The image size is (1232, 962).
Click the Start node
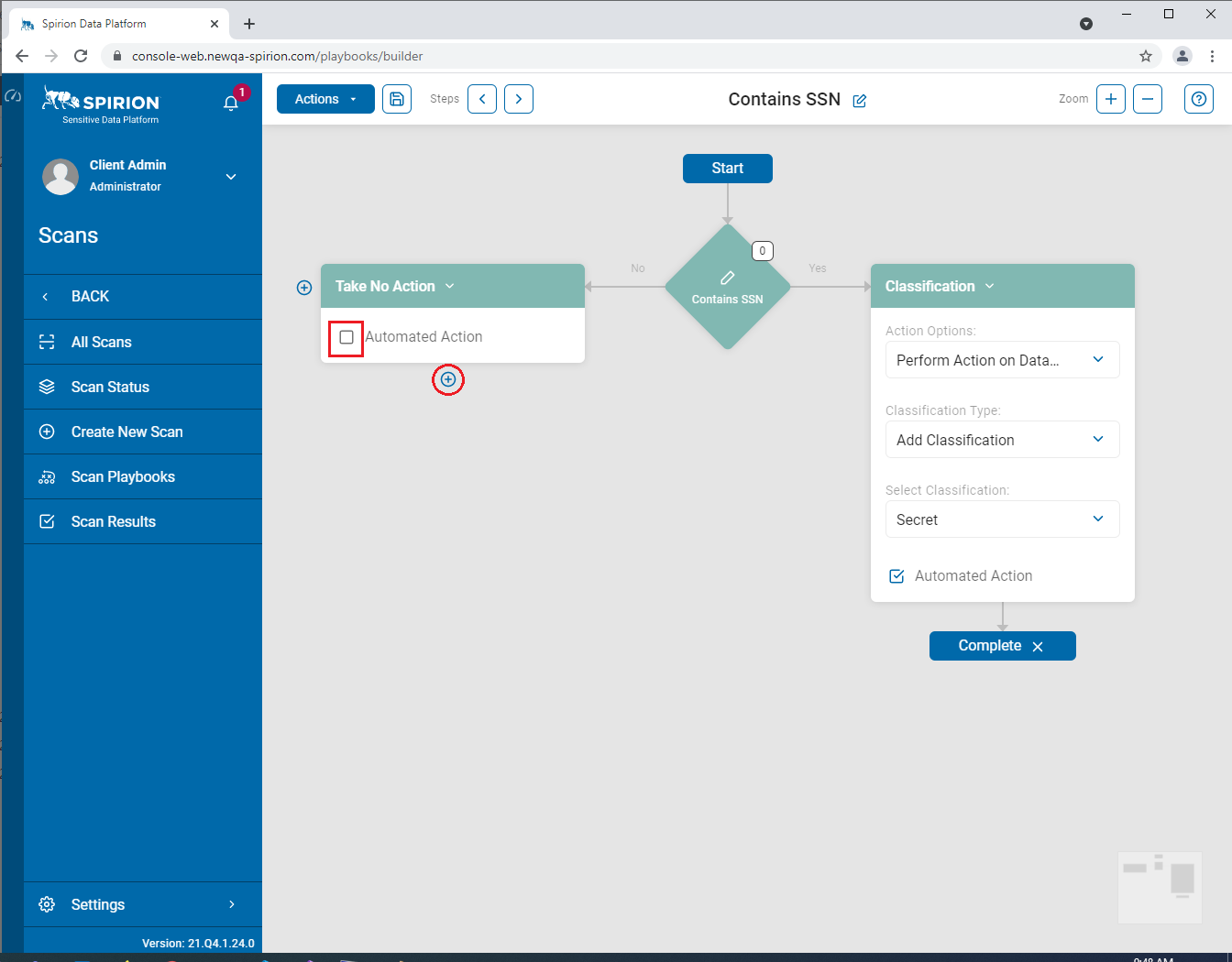tap(728, 169)
